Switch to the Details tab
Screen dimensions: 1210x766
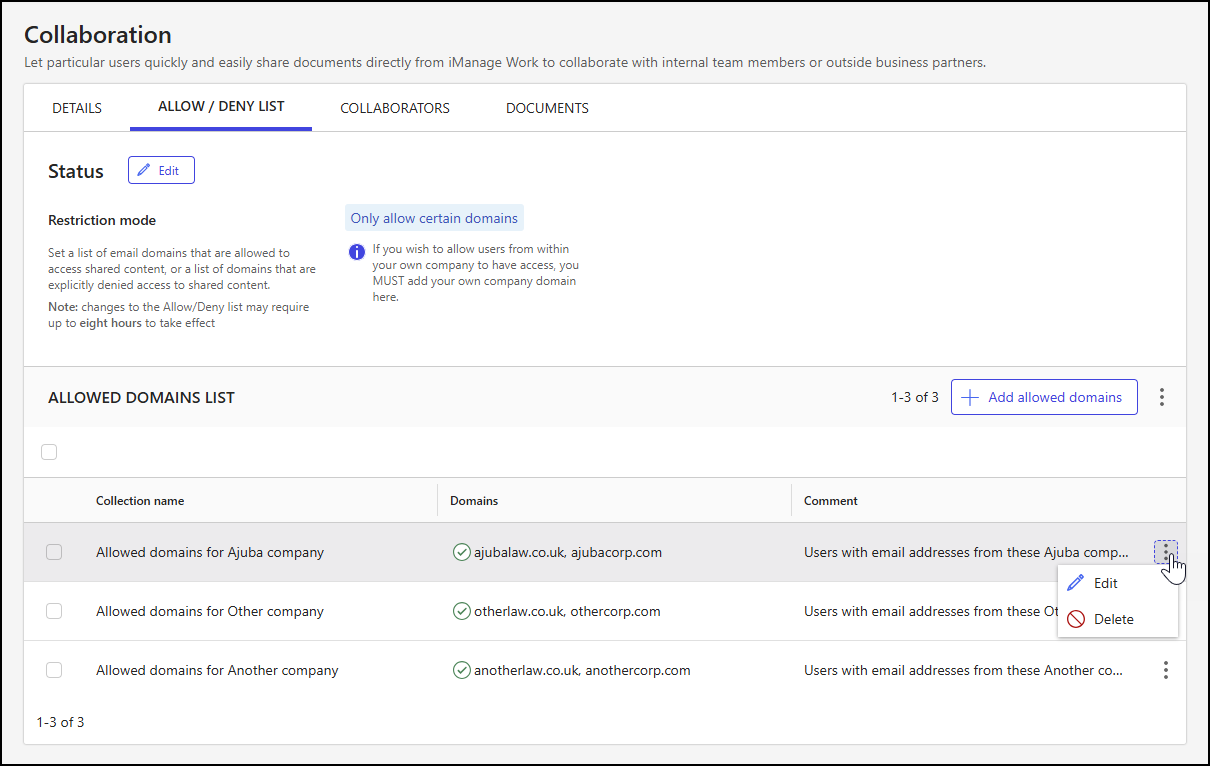[77, 108]
